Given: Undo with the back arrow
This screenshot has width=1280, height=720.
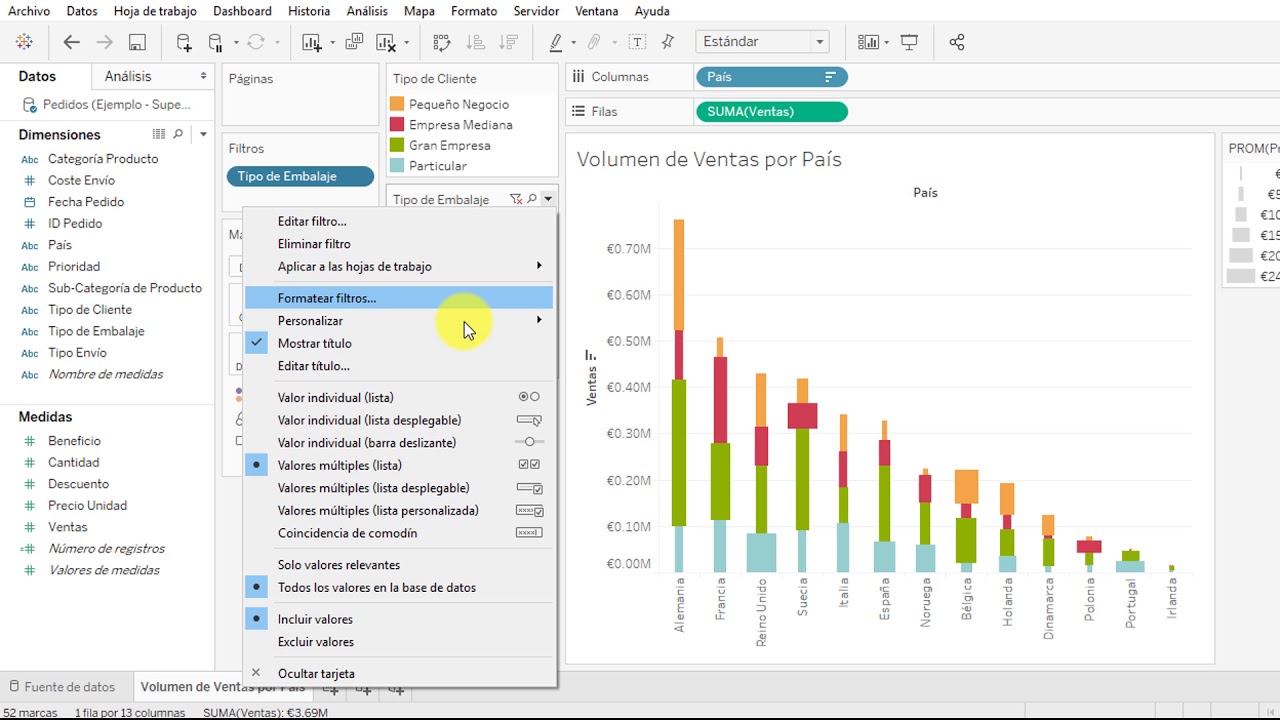Looking at the screenshot, I should tap(72, 42).
